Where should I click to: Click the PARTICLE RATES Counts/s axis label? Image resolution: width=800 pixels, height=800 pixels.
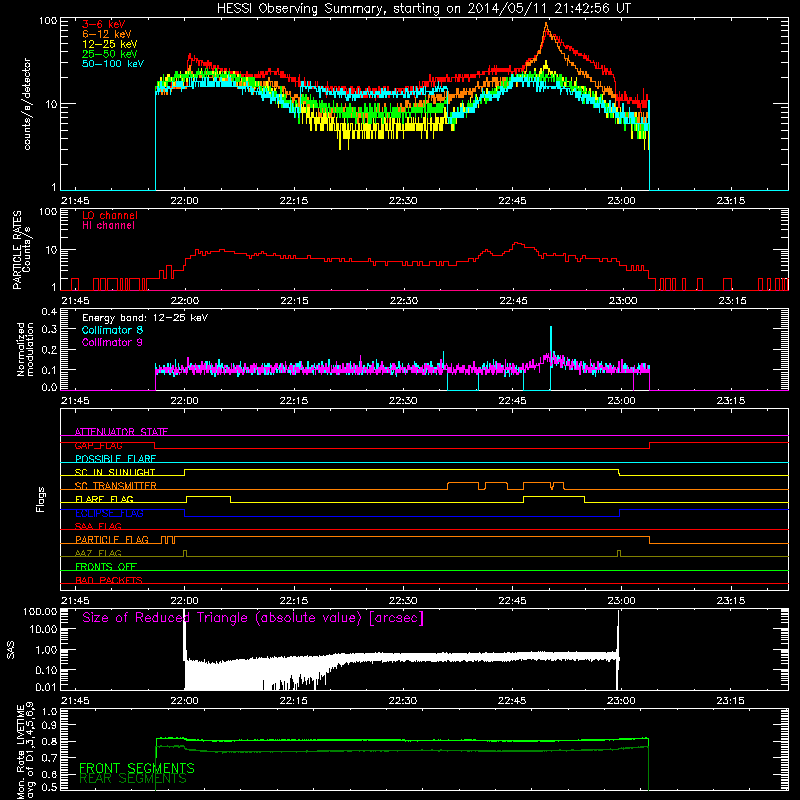click(x=22, y=250)
